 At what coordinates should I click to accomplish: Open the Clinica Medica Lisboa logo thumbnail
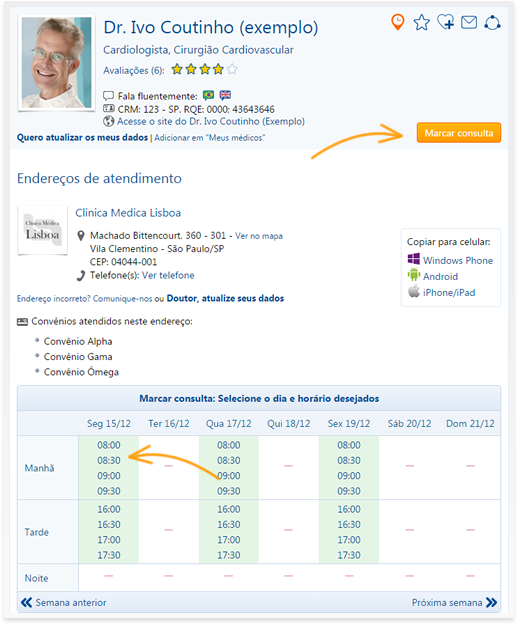pyautogui.click(x=42, y=230)
